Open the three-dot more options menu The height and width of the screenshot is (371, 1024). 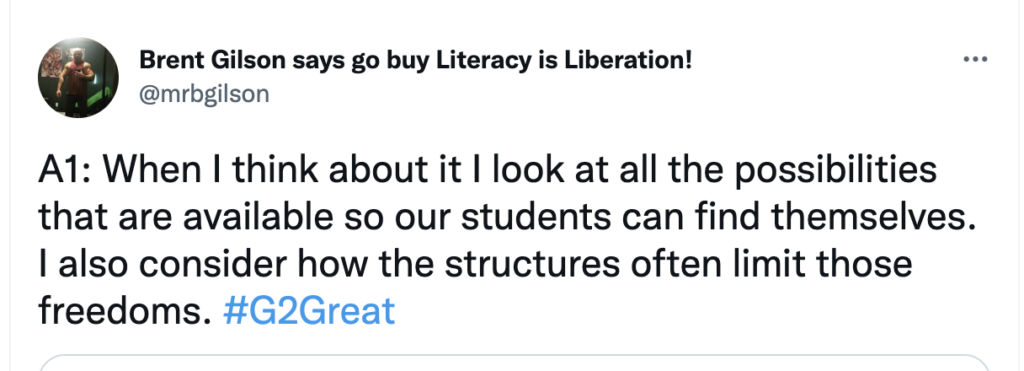point(976,59)
